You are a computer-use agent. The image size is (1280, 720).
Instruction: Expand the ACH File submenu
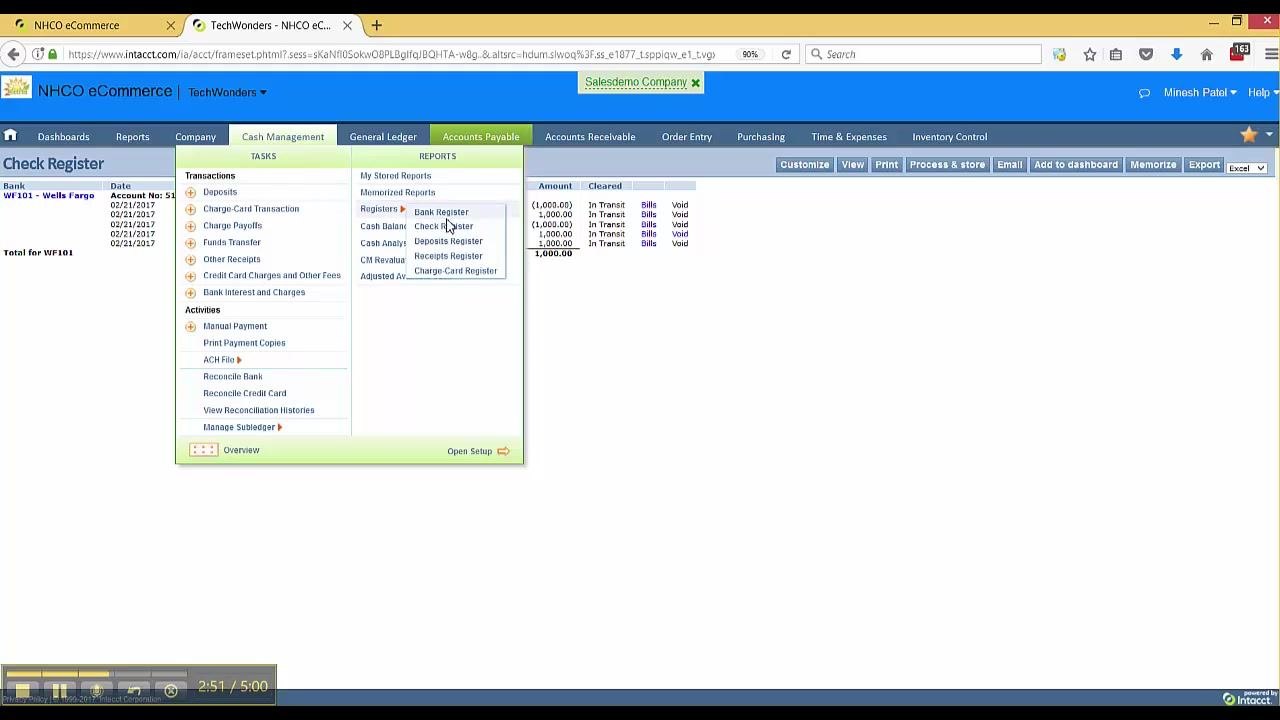point(222,360)
